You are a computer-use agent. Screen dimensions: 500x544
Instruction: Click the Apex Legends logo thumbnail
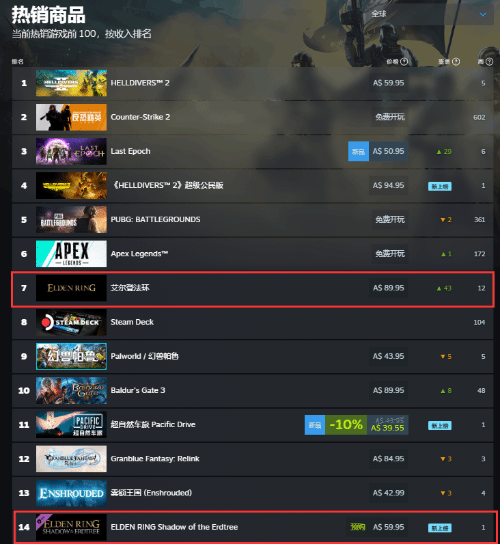[71, 254]
